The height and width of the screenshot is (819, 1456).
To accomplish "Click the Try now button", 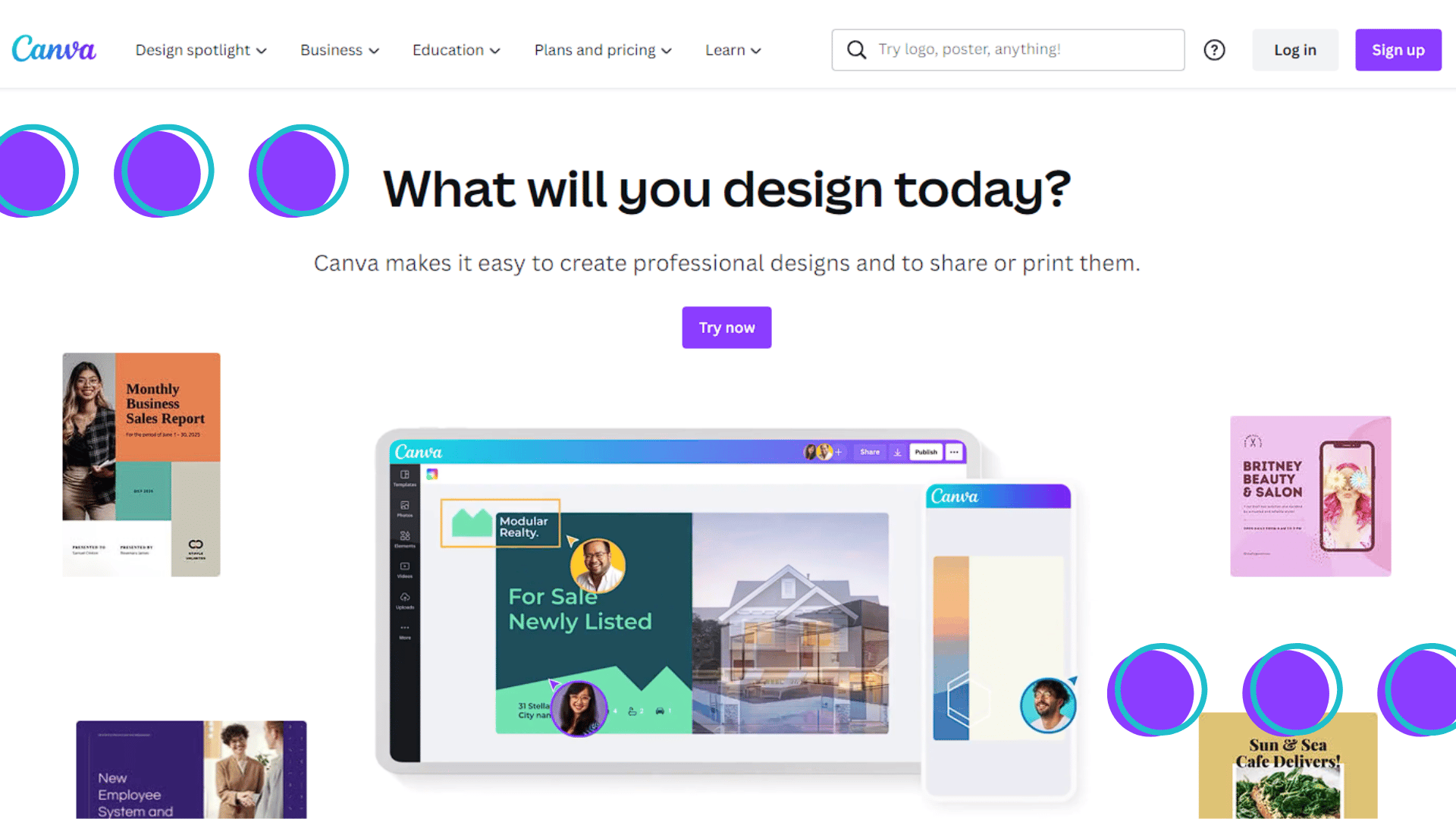I will click(727, 328).
